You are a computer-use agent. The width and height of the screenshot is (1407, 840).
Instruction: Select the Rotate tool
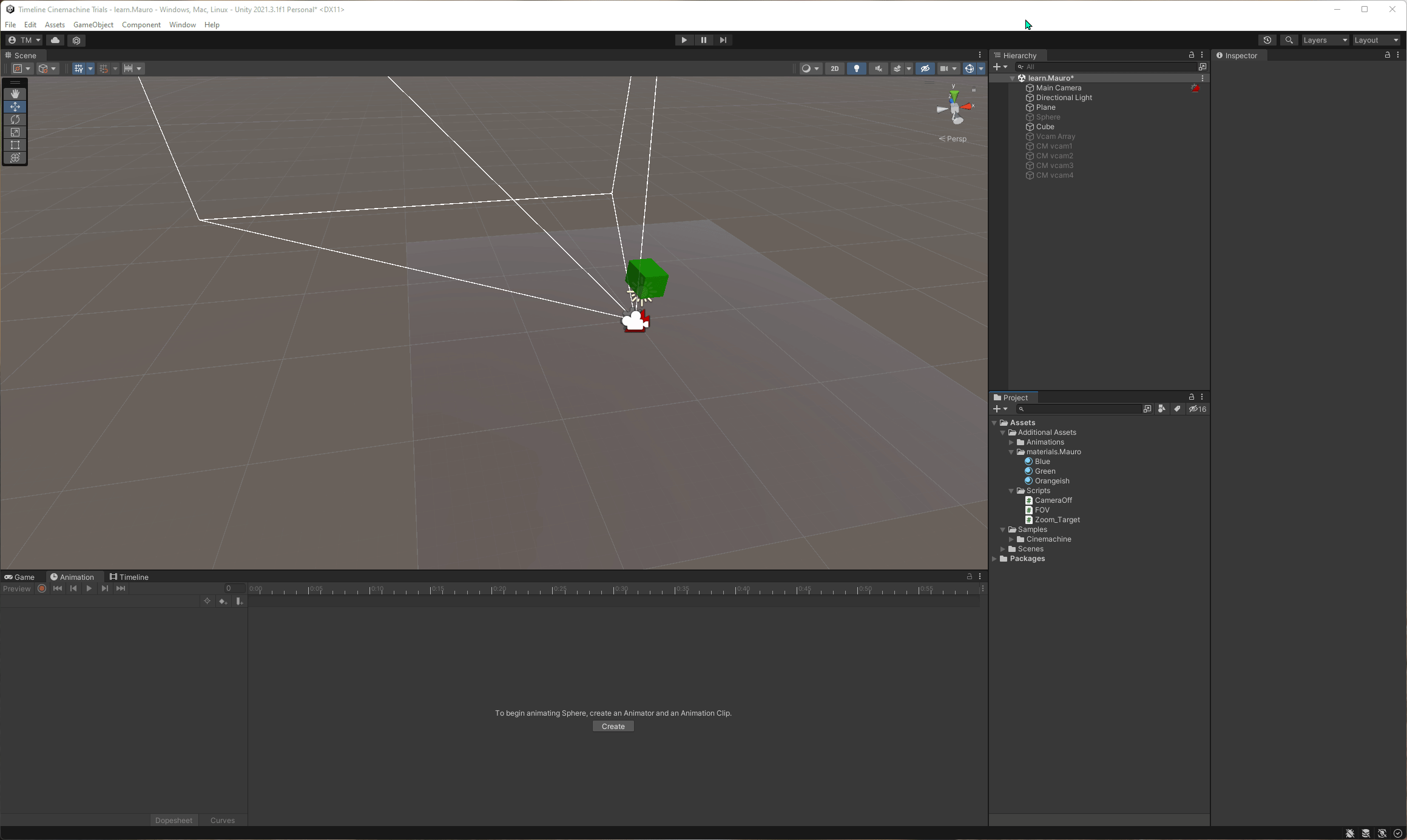pyautogui.click(x=15, y=119)
